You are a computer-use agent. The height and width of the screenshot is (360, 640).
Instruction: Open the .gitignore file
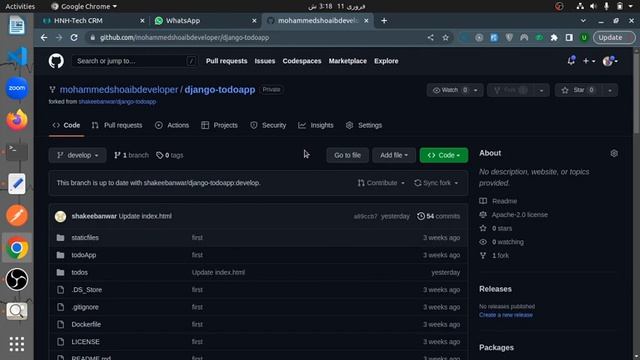coord(85,307)
